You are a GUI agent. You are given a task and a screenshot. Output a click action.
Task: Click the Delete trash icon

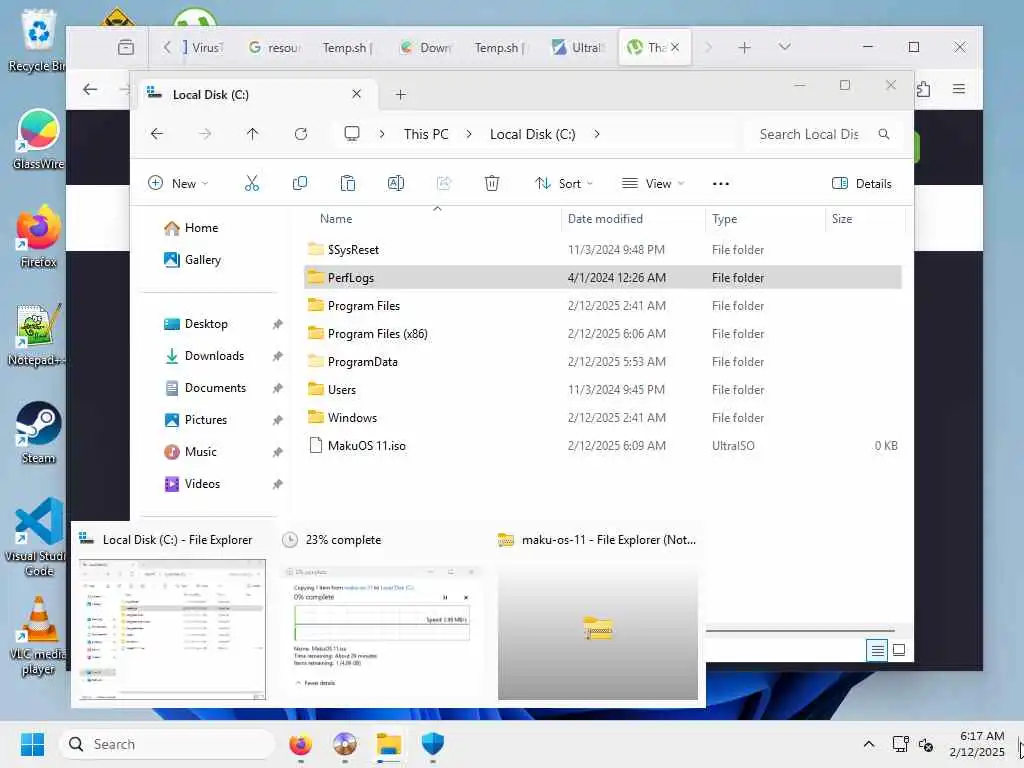point(492,184)
